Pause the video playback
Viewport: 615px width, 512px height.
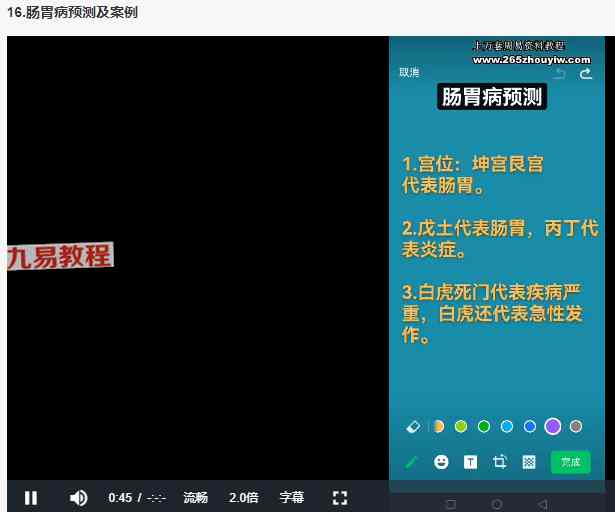31,497
